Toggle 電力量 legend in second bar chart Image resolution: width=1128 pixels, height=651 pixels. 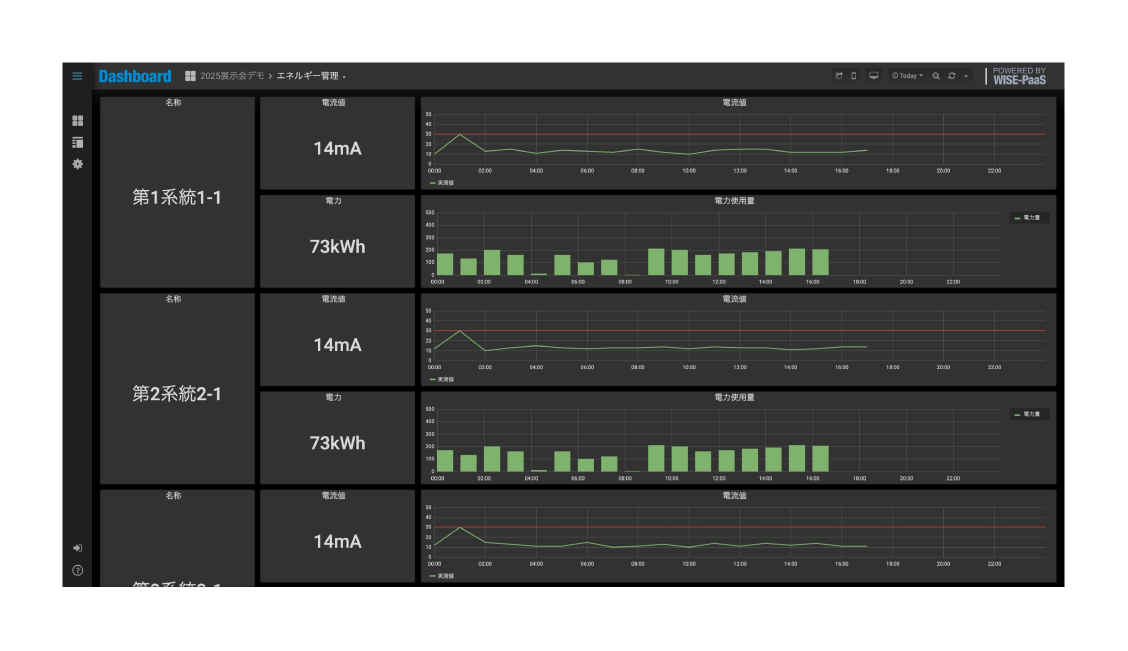(x=1027, y=414)
